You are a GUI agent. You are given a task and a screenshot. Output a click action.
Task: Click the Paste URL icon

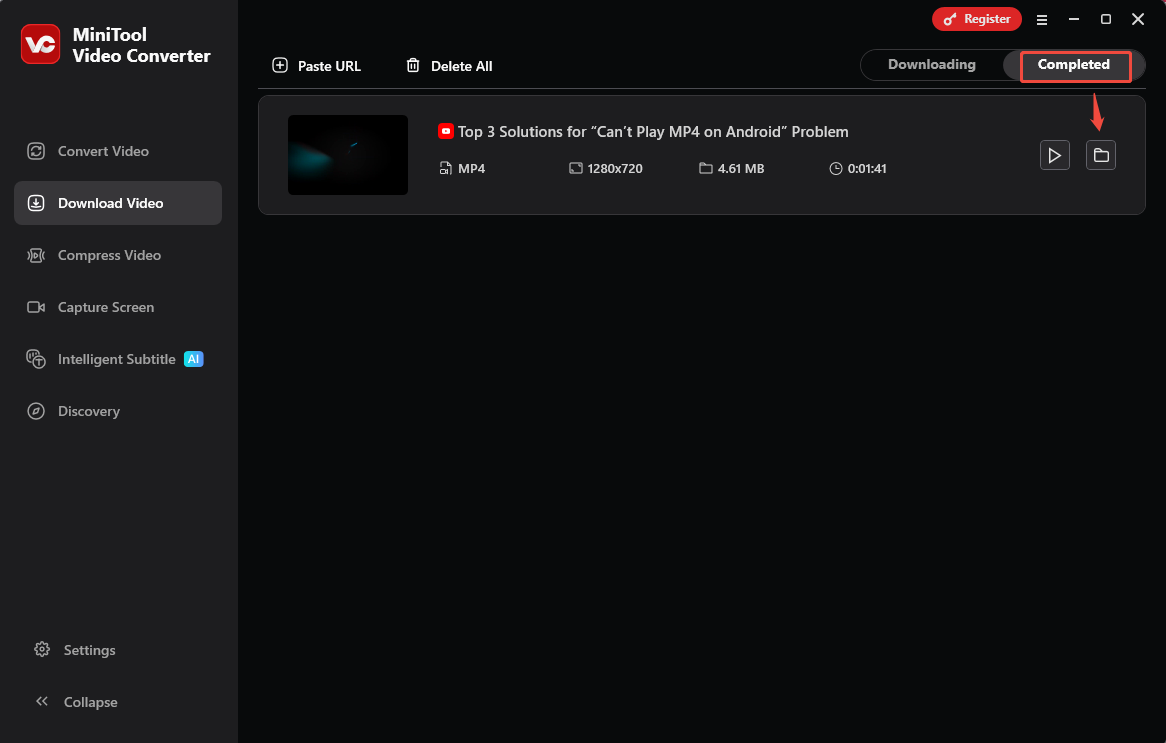280,65
